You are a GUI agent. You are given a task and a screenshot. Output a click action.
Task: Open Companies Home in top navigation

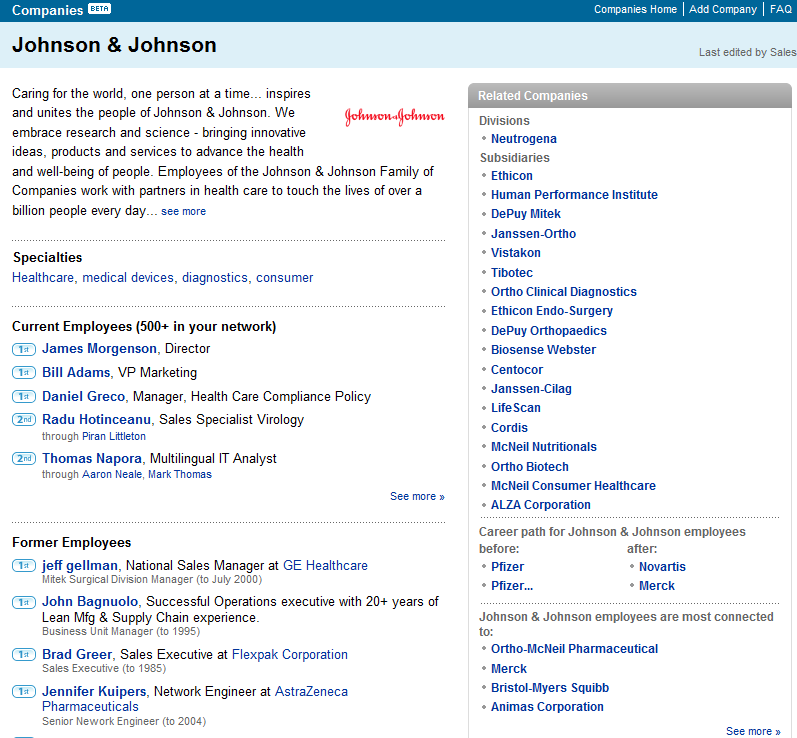coord(635,9)
